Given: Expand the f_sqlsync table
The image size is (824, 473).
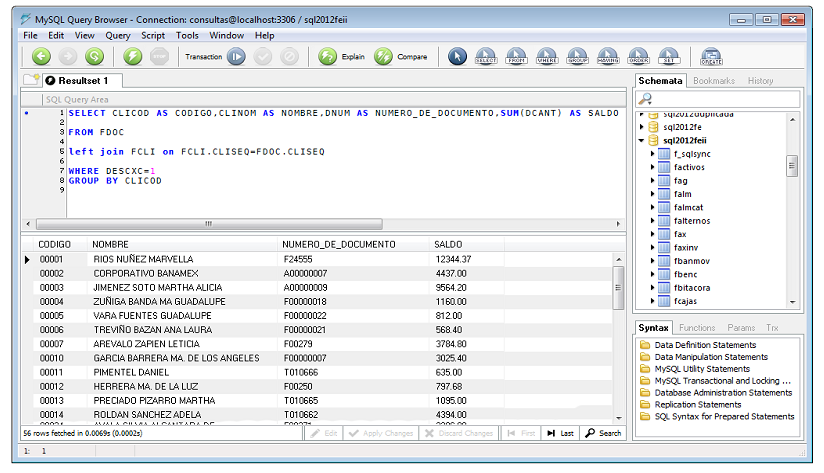Looking at the screenshot, I should (x=653, y=153).
